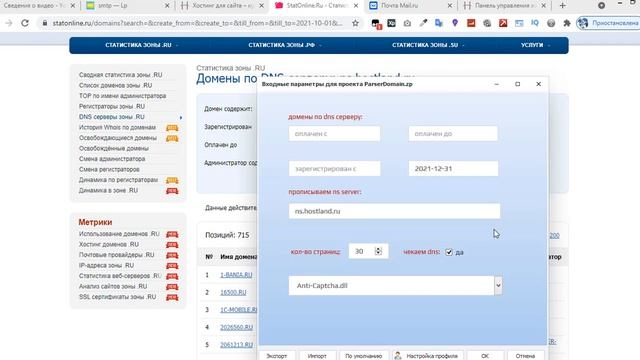Viewport: 640px width, 360px height.
Task: Click the camera extension icon
Action: tap(407, 23)
